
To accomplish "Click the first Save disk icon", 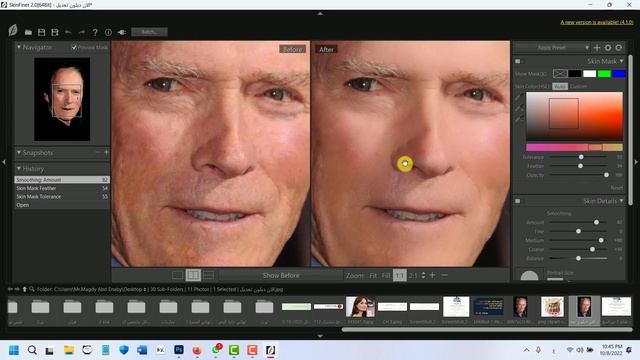I will pyautogui.click(x=42, y=32).
